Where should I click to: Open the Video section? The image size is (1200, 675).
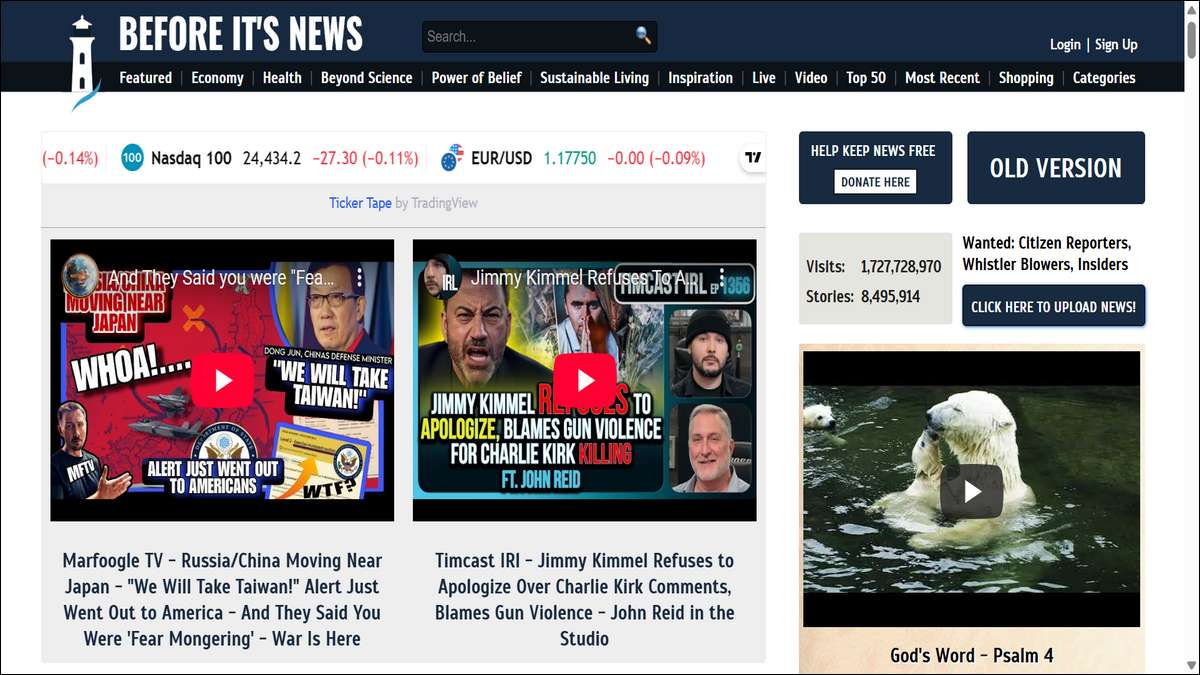pos(811,77)
